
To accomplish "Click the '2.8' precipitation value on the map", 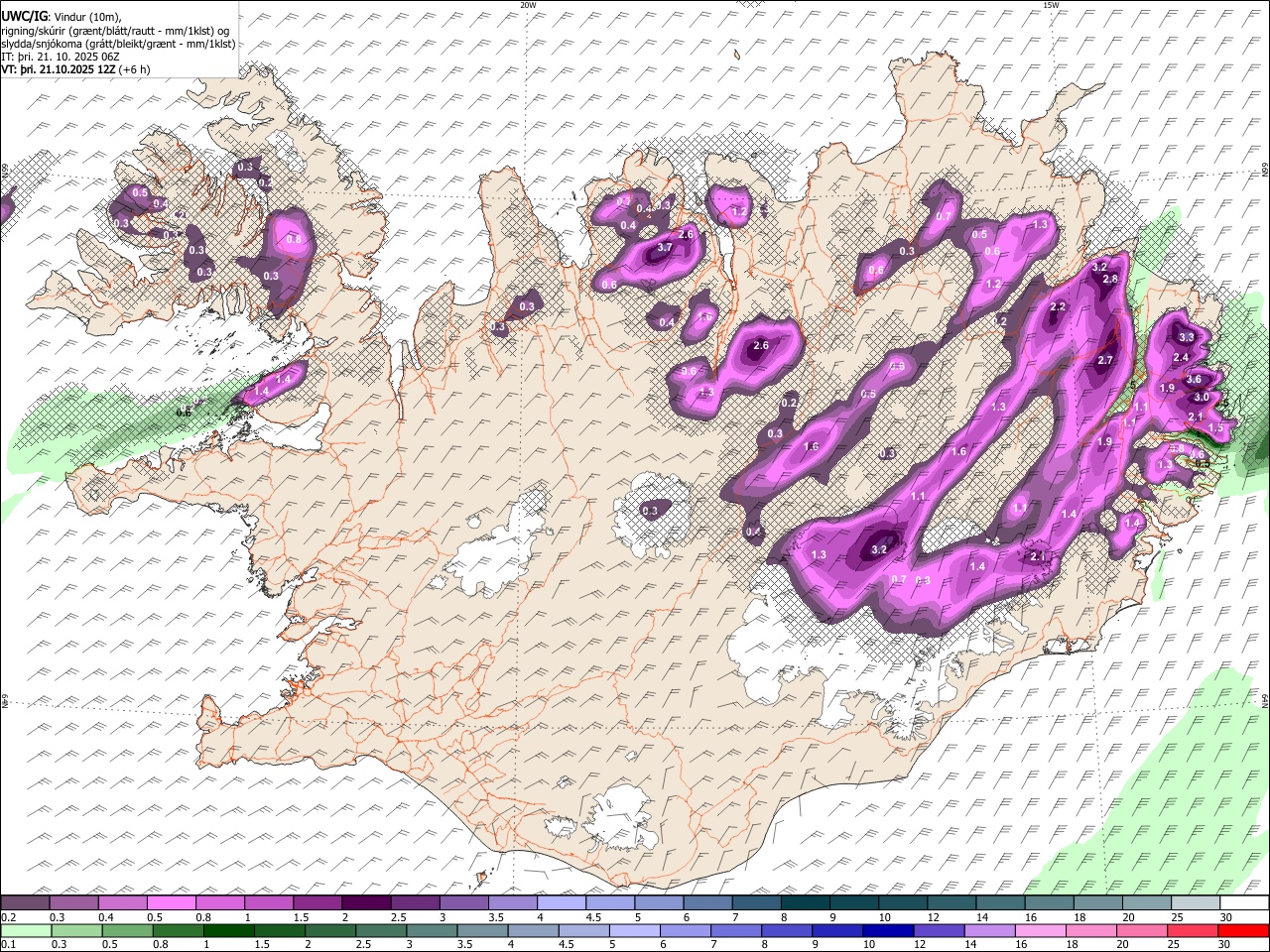I will (1110, 280).
